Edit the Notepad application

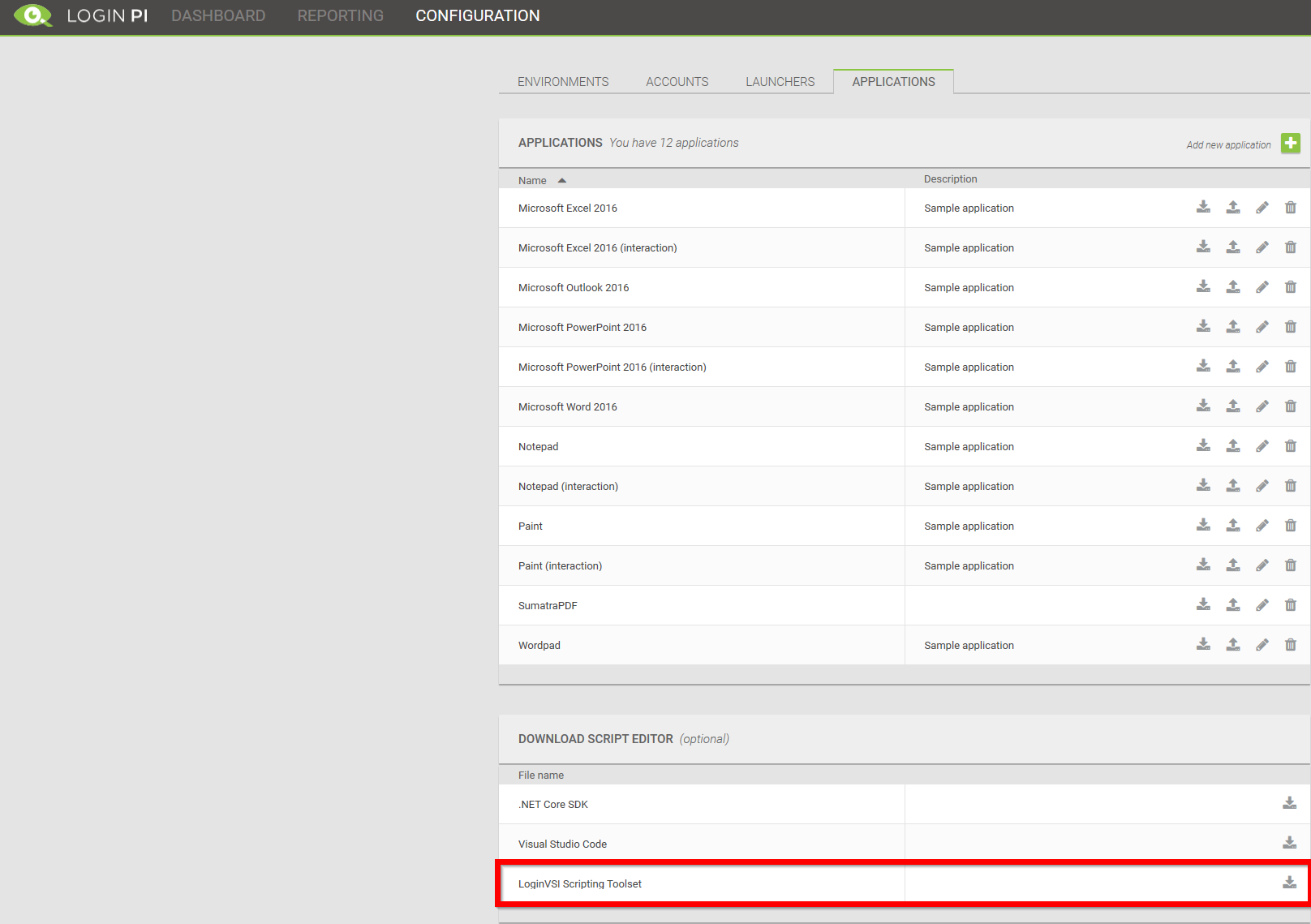(x=1262, y=446)
